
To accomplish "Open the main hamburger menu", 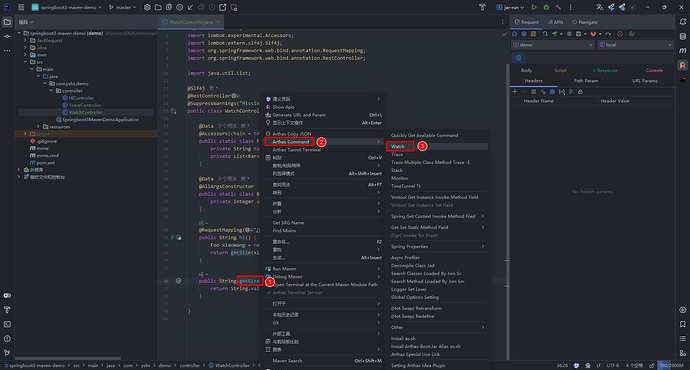I will tap(21, 7).
